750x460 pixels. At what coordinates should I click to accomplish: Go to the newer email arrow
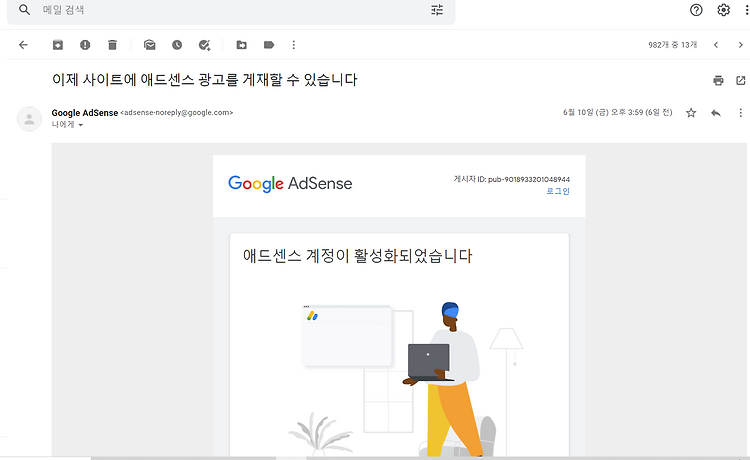pyautogui.click(x=716, y=45)
